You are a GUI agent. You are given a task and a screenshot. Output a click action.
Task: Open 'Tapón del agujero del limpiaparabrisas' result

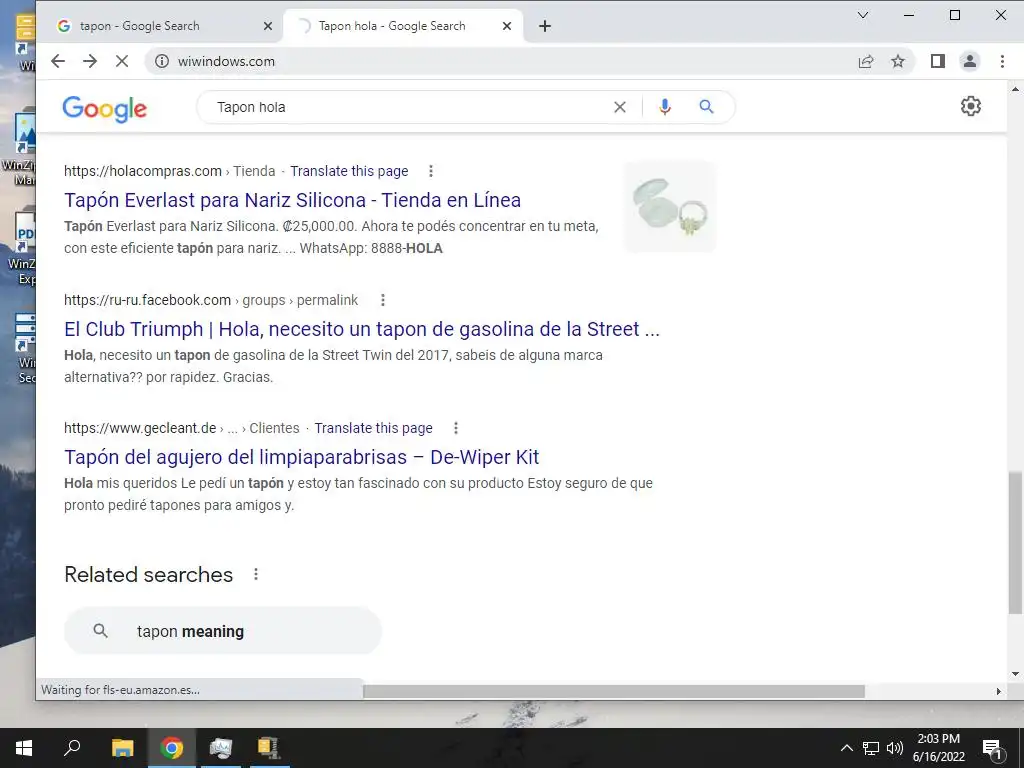pyautogui.click(x=302, y=457)
